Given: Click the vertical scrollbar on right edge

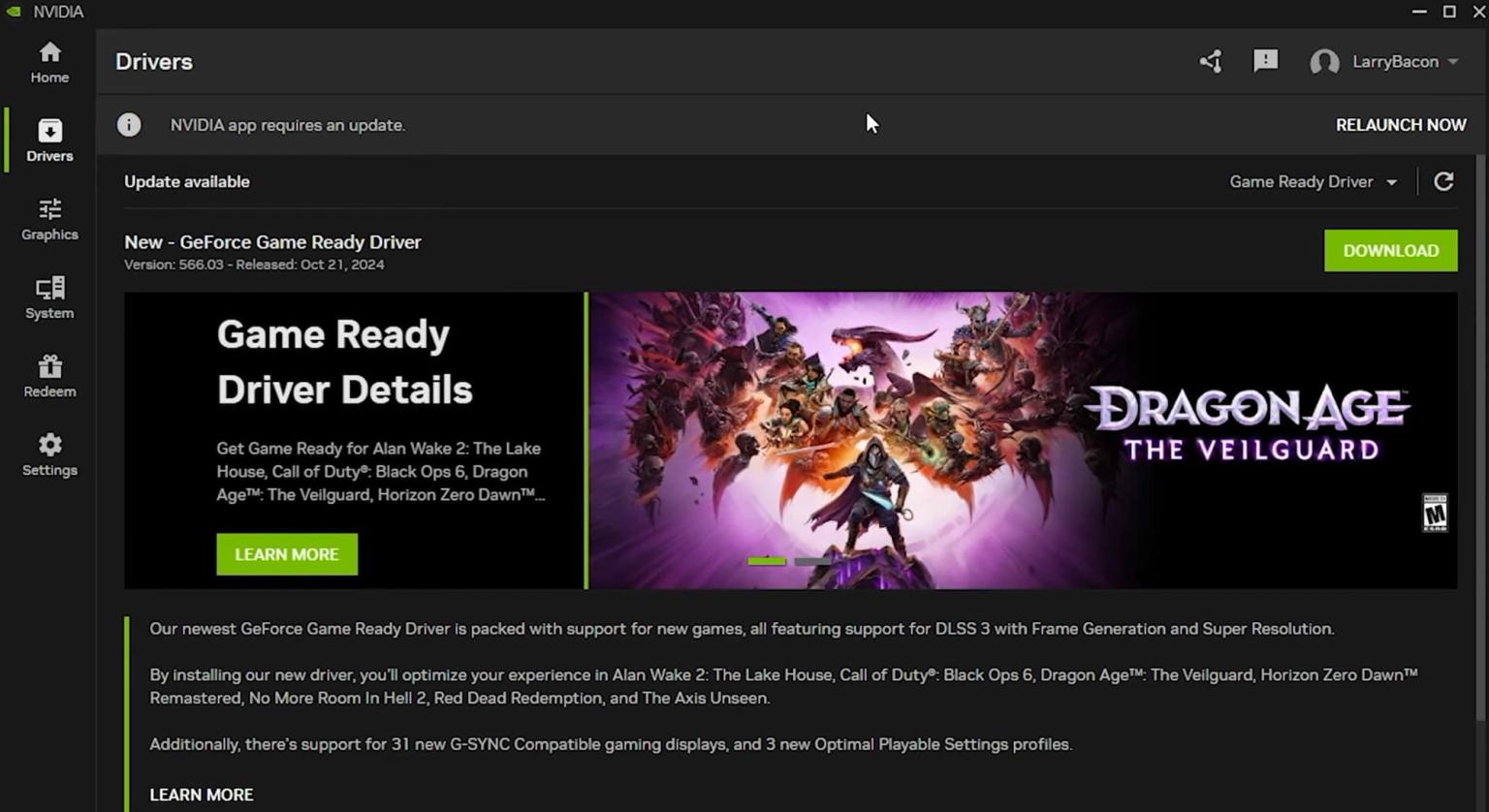Looking at the screenshot, I should pyautogui.click(x=1480, y=436).
